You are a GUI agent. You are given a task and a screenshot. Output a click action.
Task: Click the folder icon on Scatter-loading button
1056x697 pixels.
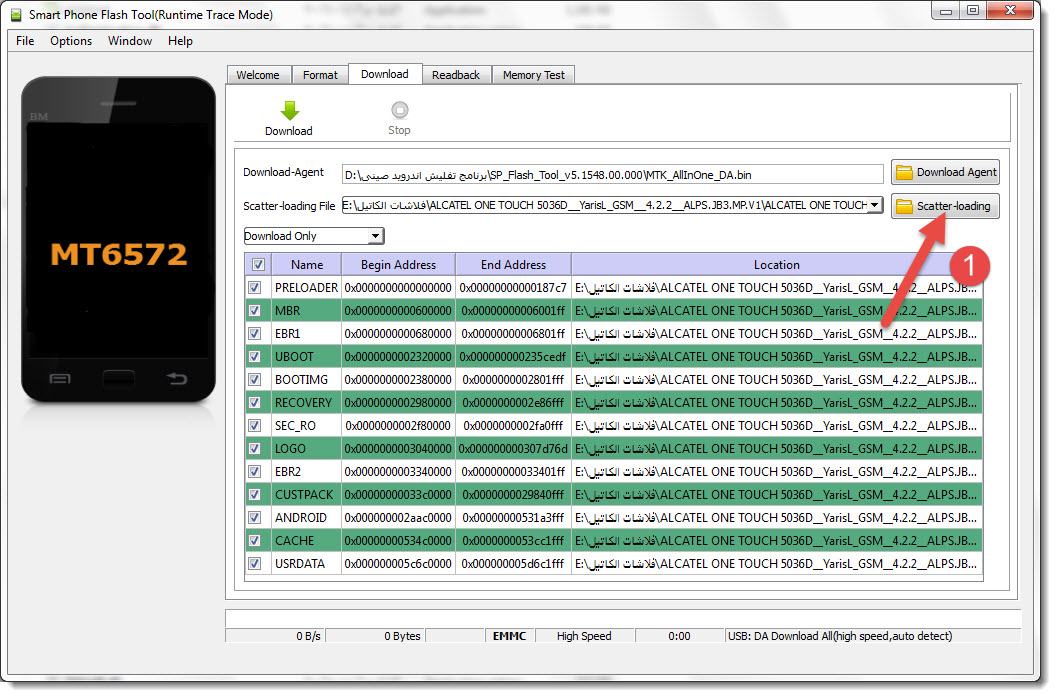(x=904, y=206)
